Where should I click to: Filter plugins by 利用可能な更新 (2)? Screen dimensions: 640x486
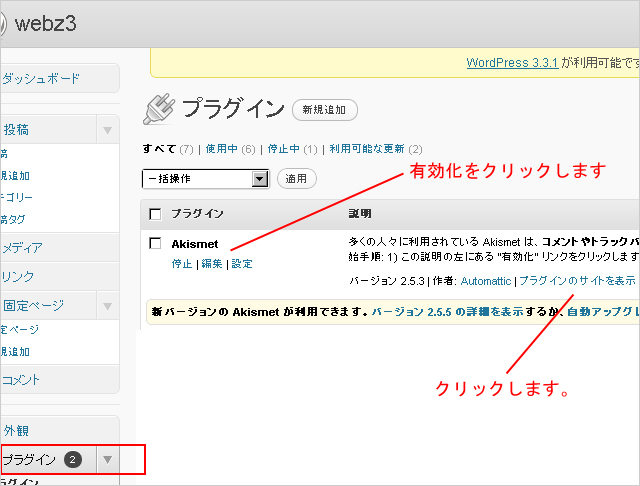[x=376, y=149]
